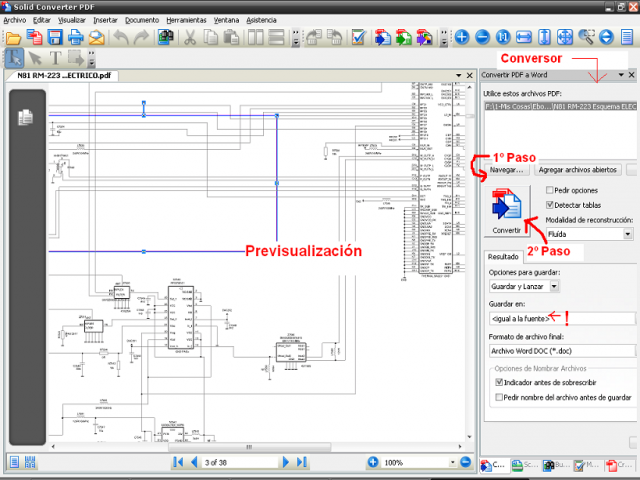Click the Guardar en field
640x480 pixels.
562,318
